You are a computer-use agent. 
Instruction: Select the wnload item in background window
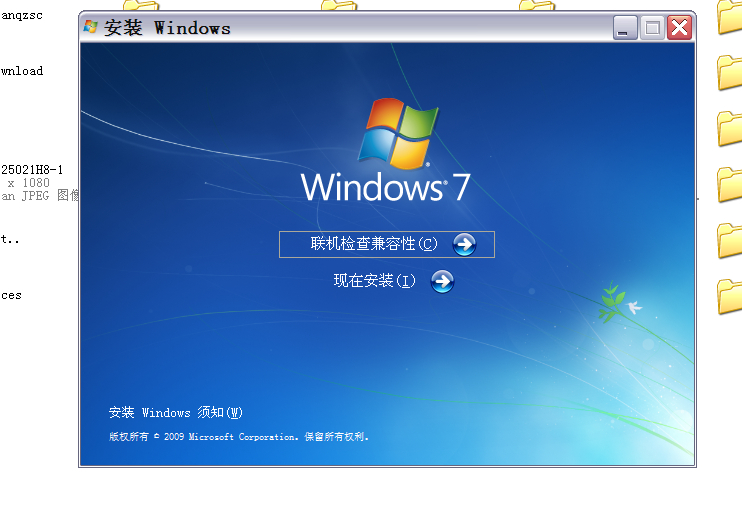coord(22,71)
